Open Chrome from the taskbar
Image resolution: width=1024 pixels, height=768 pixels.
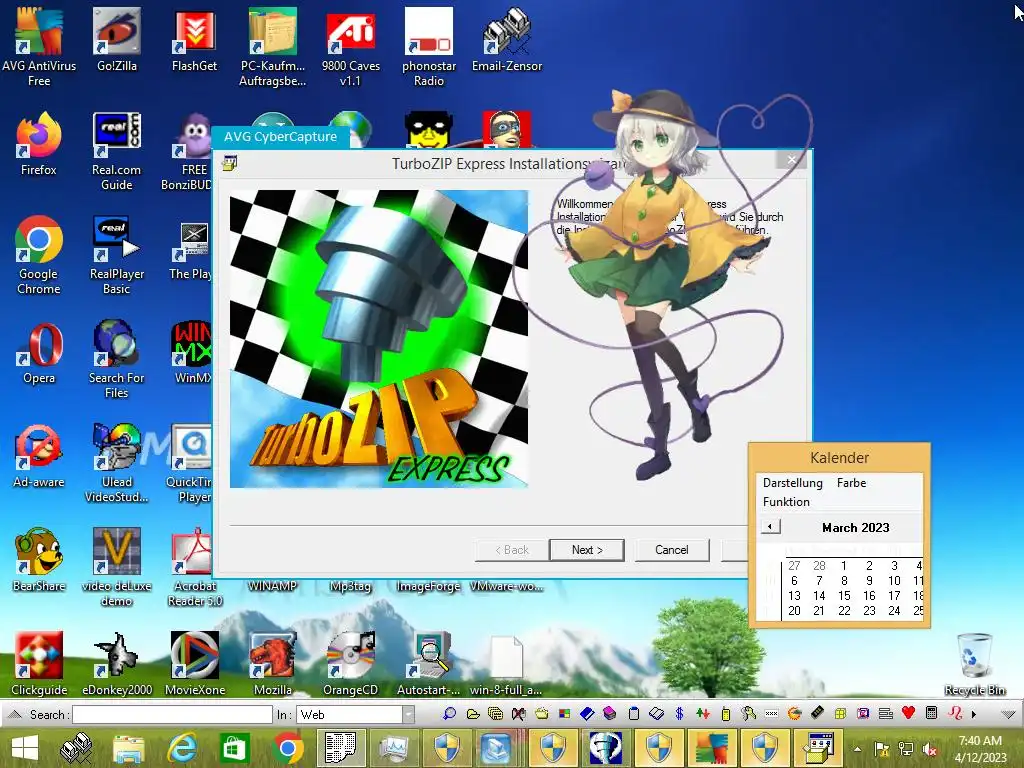288,748
